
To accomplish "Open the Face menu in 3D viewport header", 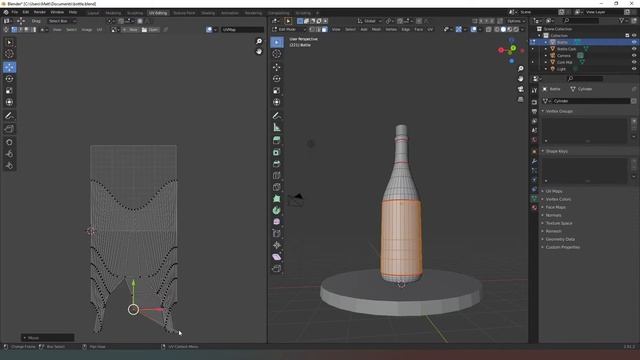I will click(x=419, y=29).
